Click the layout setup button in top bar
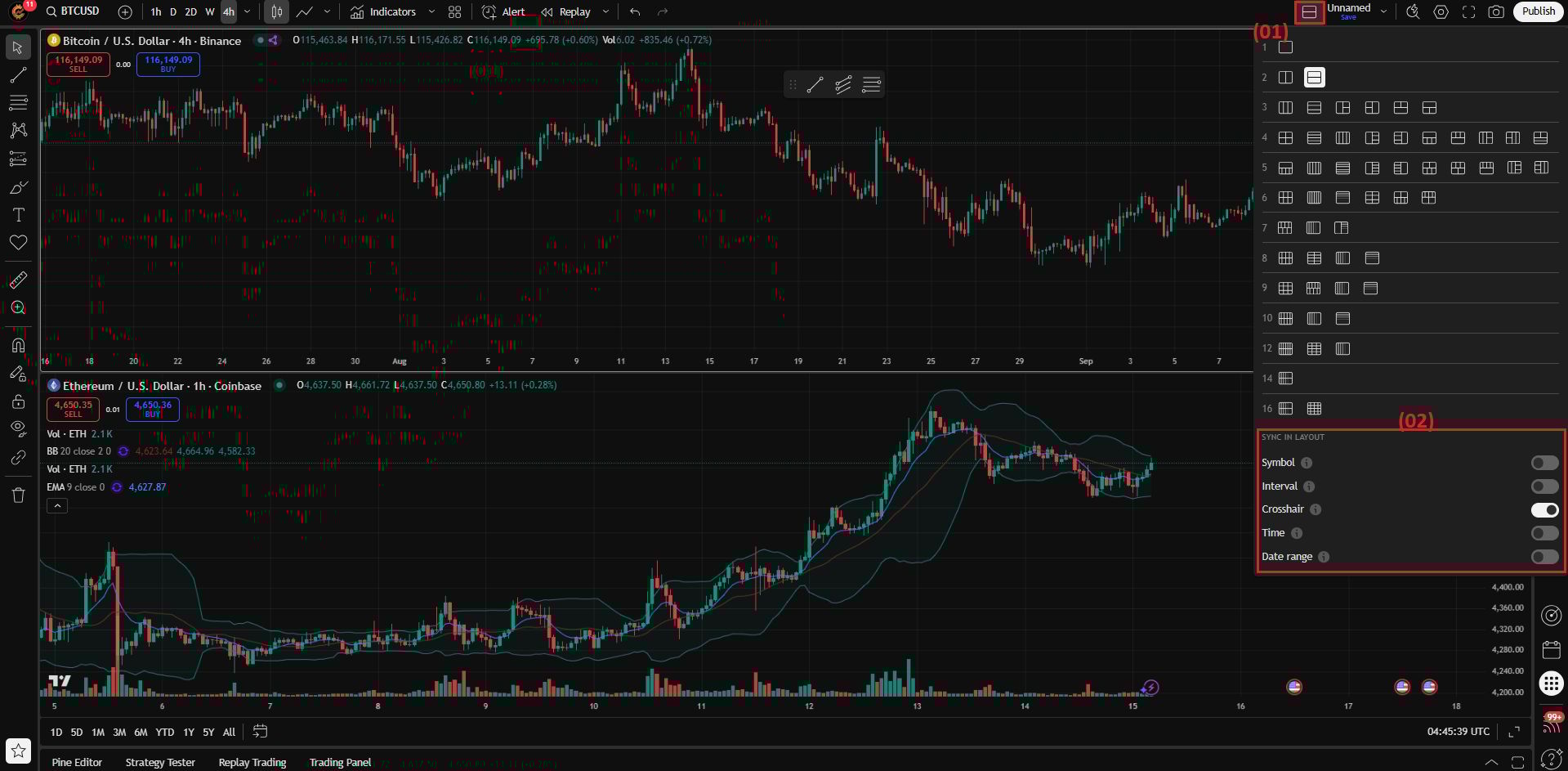 coord(1309,12)
